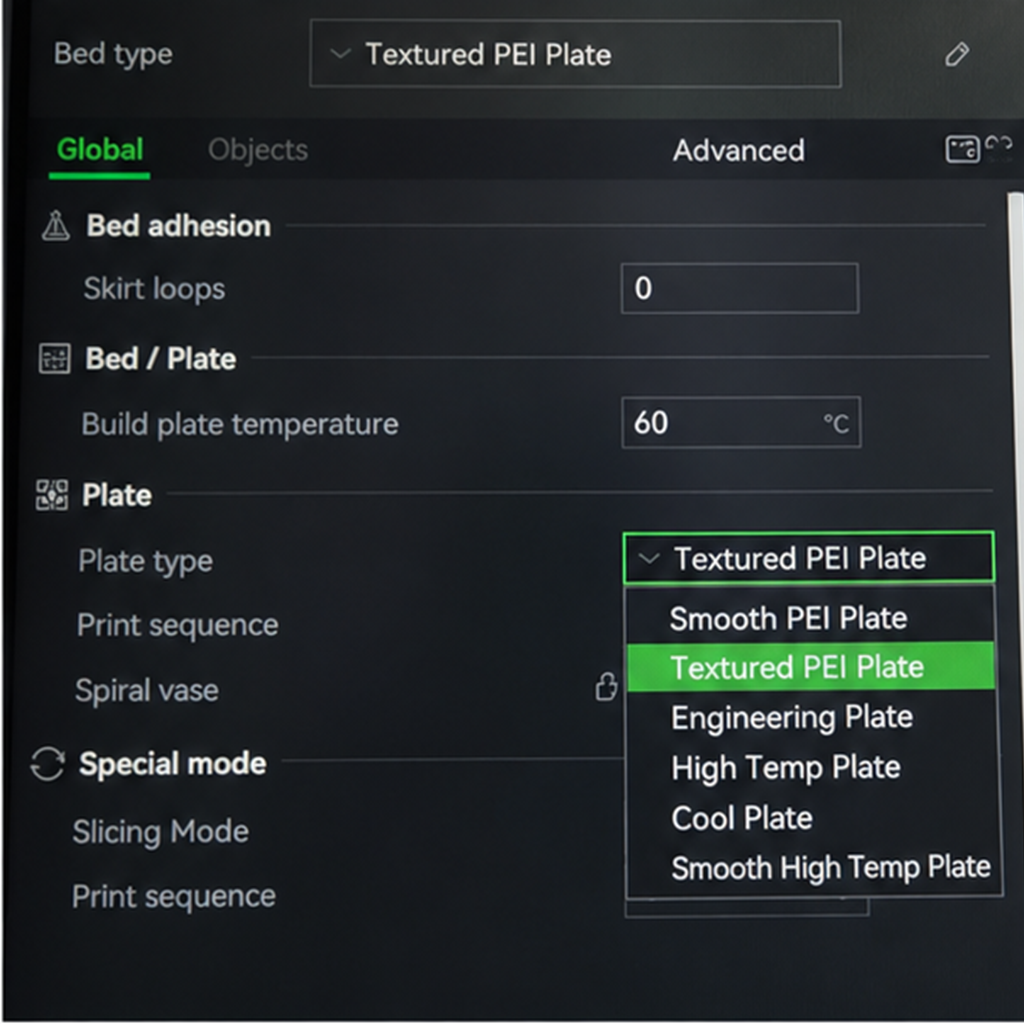
Task: Click the compare presets icon beside Advanced
Action: click(963, 150)
